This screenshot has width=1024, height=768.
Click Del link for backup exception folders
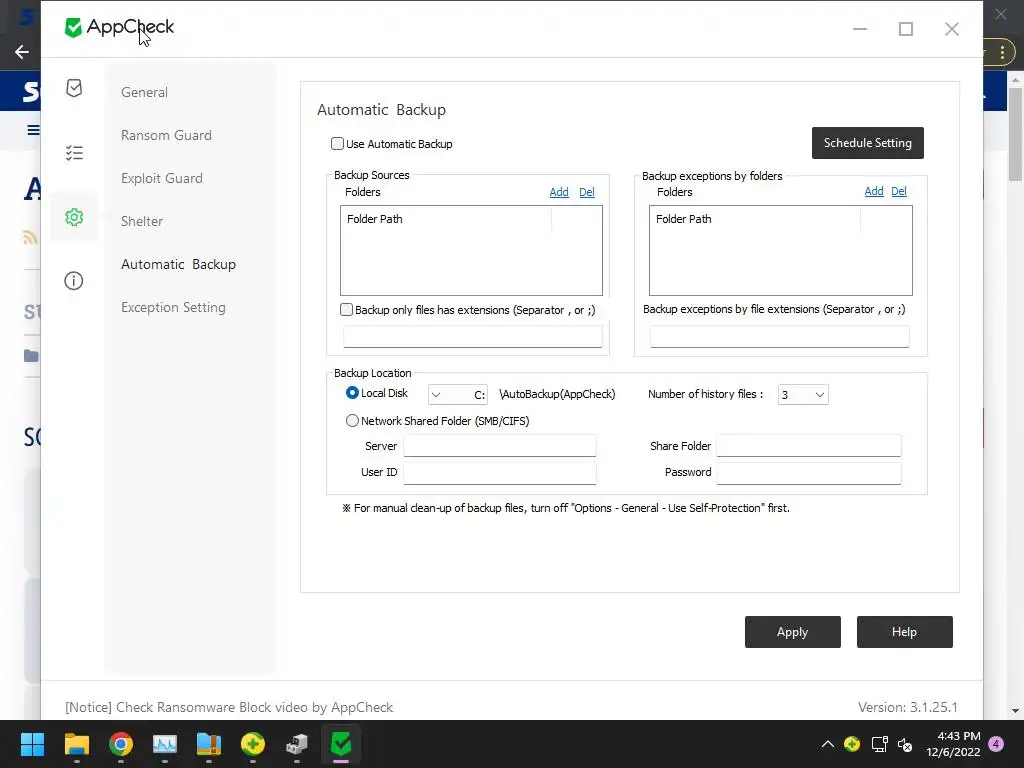click(899, 191)
